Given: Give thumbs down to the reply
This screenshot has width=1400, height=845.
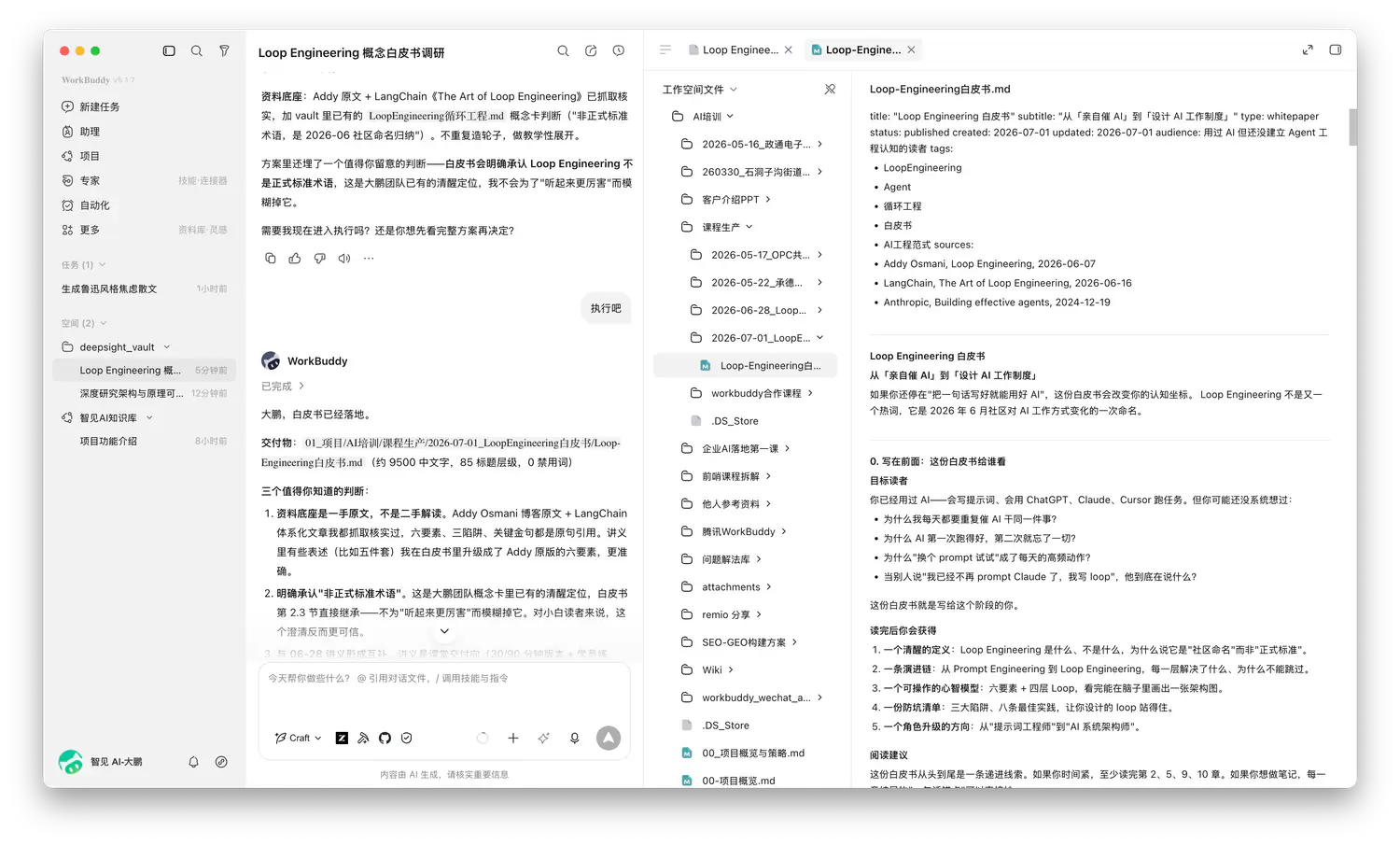Looking at the screenshot, I should 320,259.
